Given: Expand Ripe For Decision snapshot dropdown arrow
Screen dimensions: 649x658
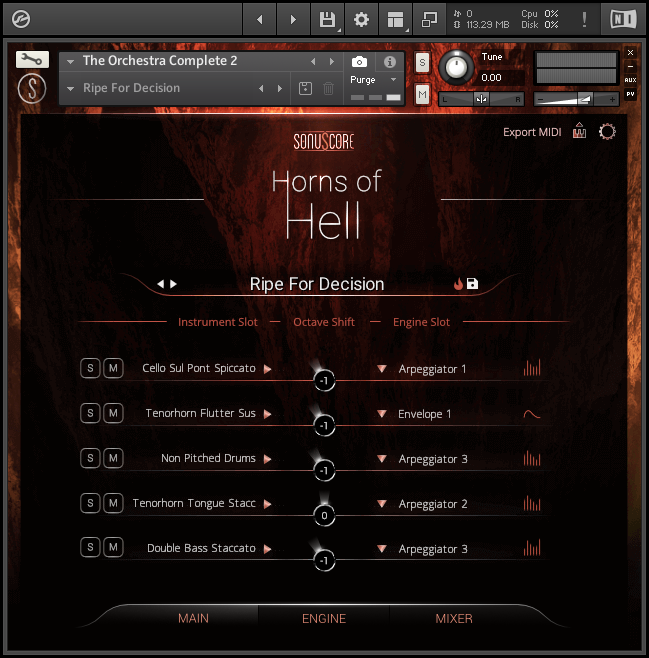Looking at the screenshot, I should [70, 89].
